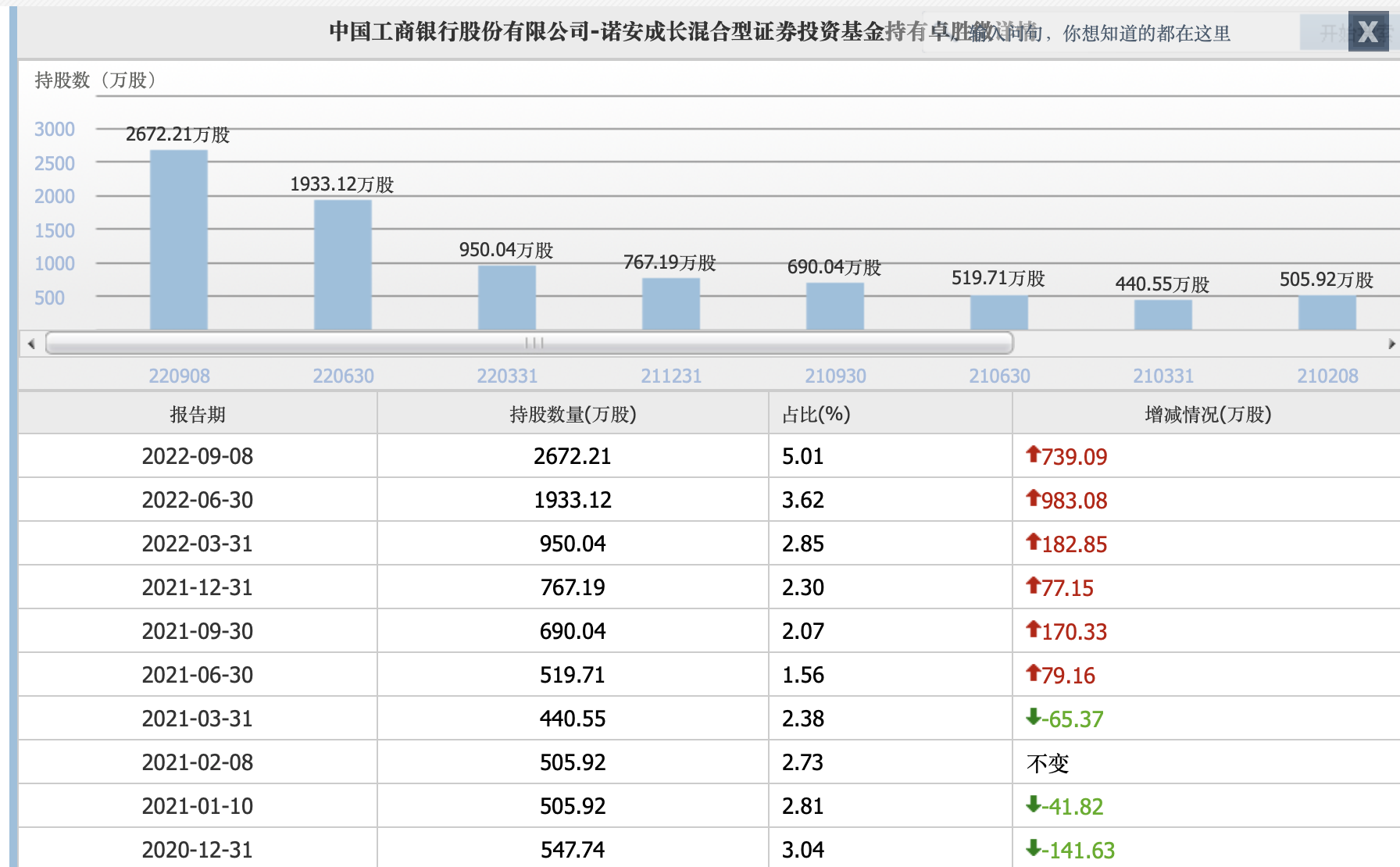Click the 690.04 holdings table cell
The image size is (1400, 867).
click(x=573, y=631)
